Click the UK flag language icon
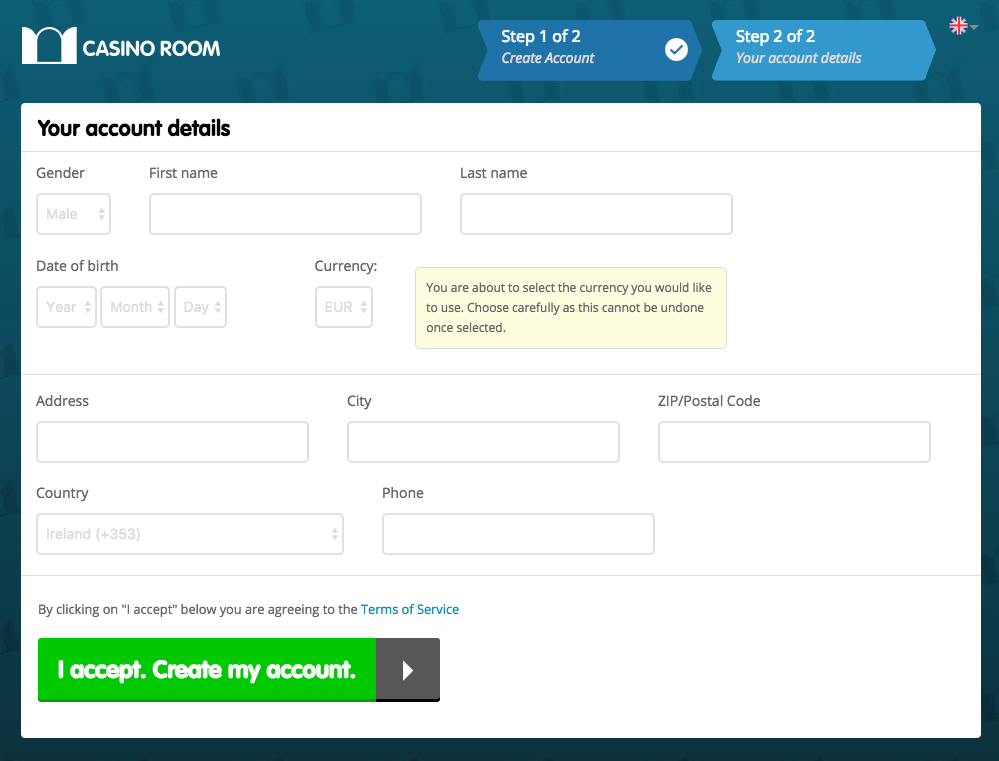The height and width of the screenshot is (761, 999). pyautogui.click(x=959, y=26)
